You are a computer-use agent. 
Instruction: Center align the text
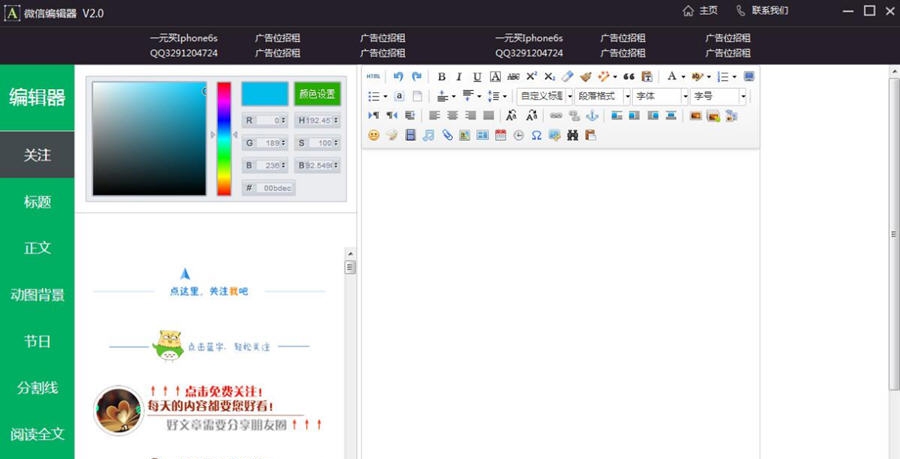click(452, 116)
